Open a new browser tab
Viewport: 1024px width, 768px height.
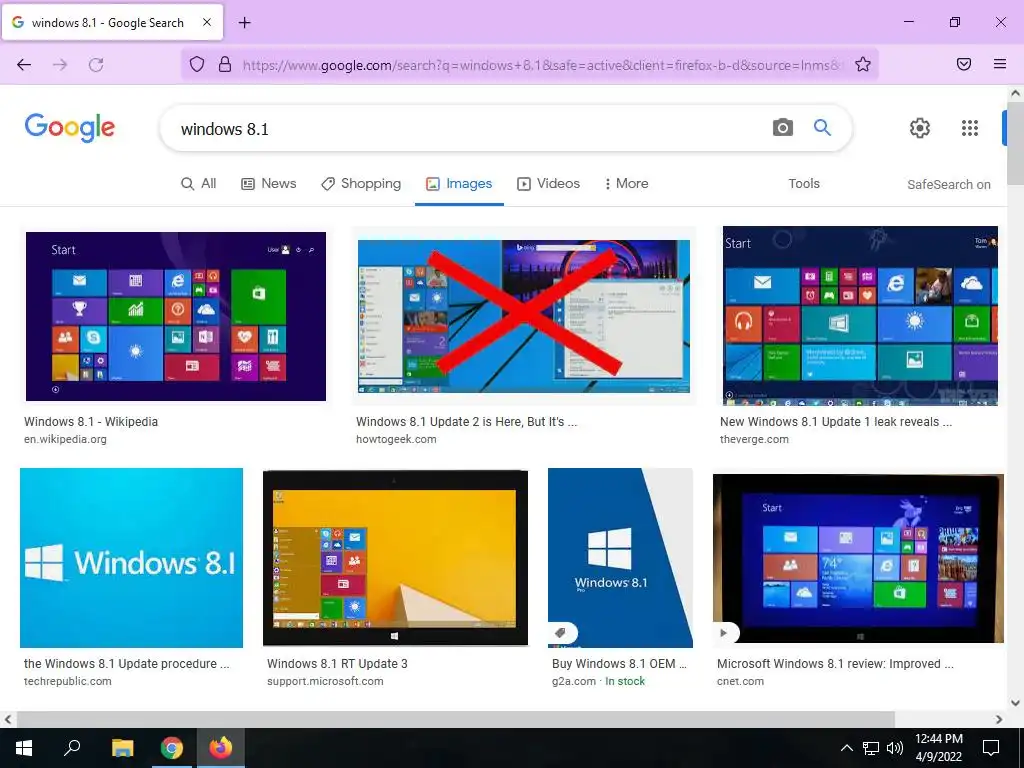click(x=244, y=23)
